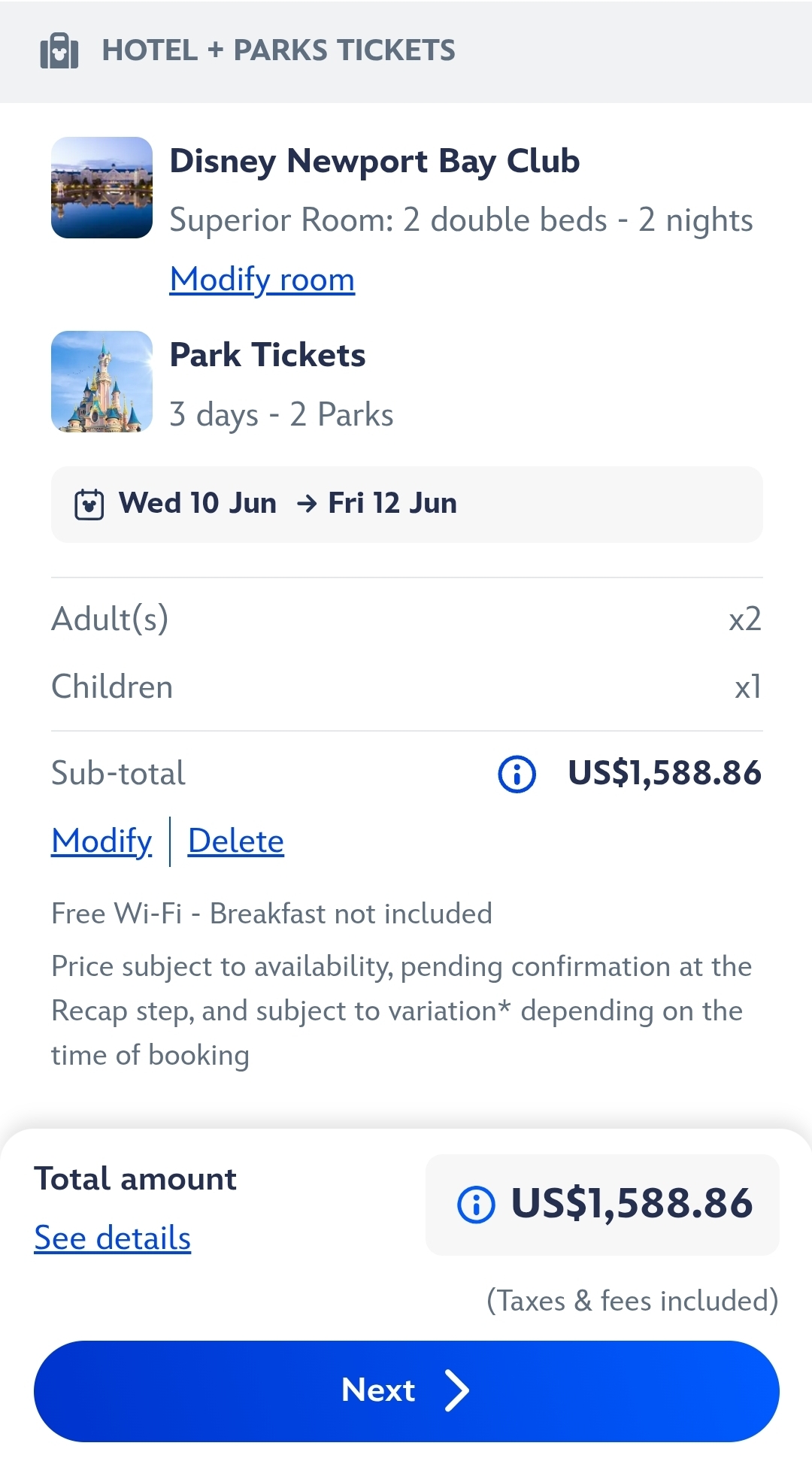Open See details under Total amount
Image resolution: width=812 pixels, height=1458 pixels.
(112, 1238)
